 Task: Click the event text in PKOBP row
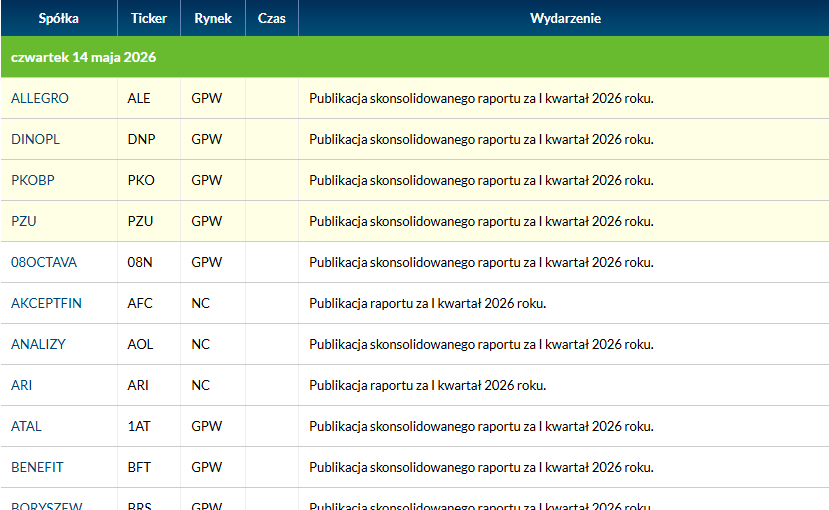[x=481, y=180]
